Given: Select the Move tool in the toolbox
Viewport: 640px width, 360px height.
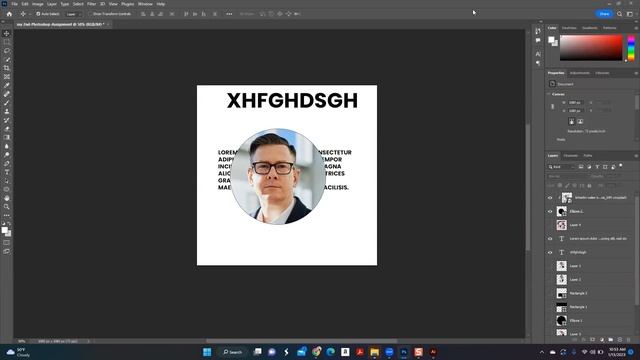Looking at the screenshot, I should pos(7,33).
